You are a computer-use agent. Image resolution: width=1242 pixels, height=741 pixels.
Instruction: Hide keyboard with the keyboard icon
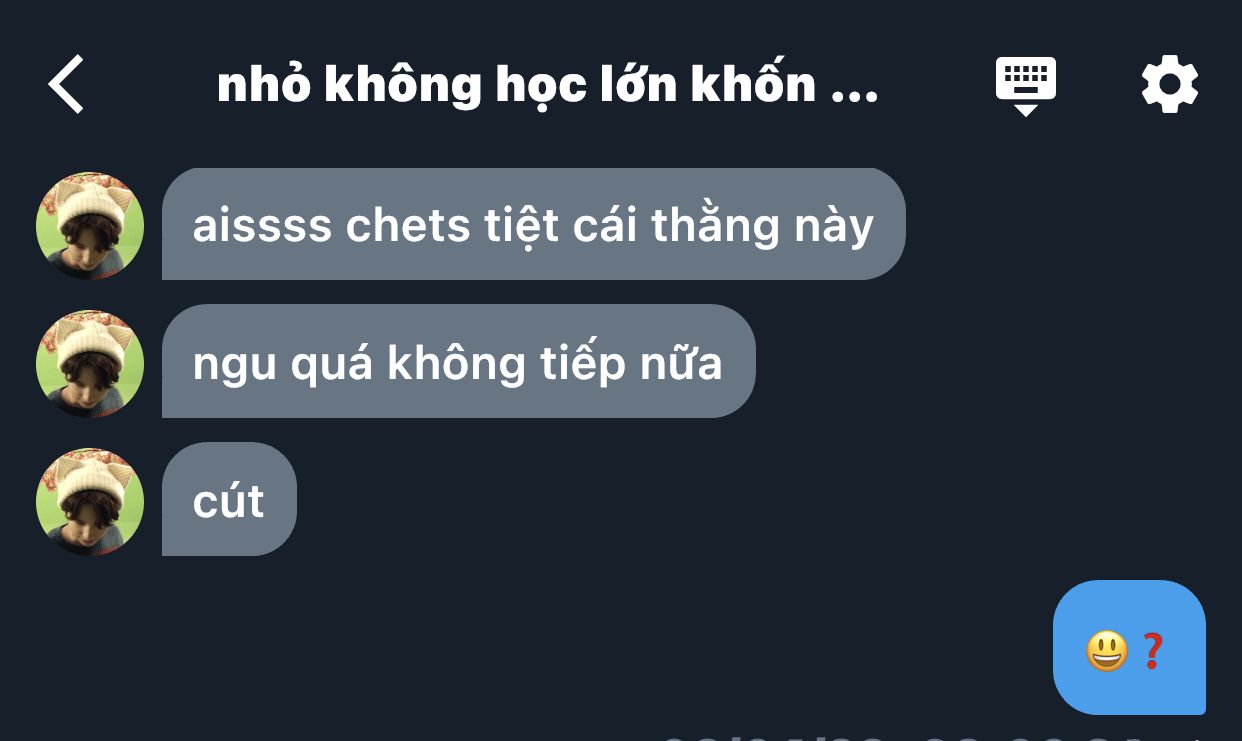[x=1025, y=86]
